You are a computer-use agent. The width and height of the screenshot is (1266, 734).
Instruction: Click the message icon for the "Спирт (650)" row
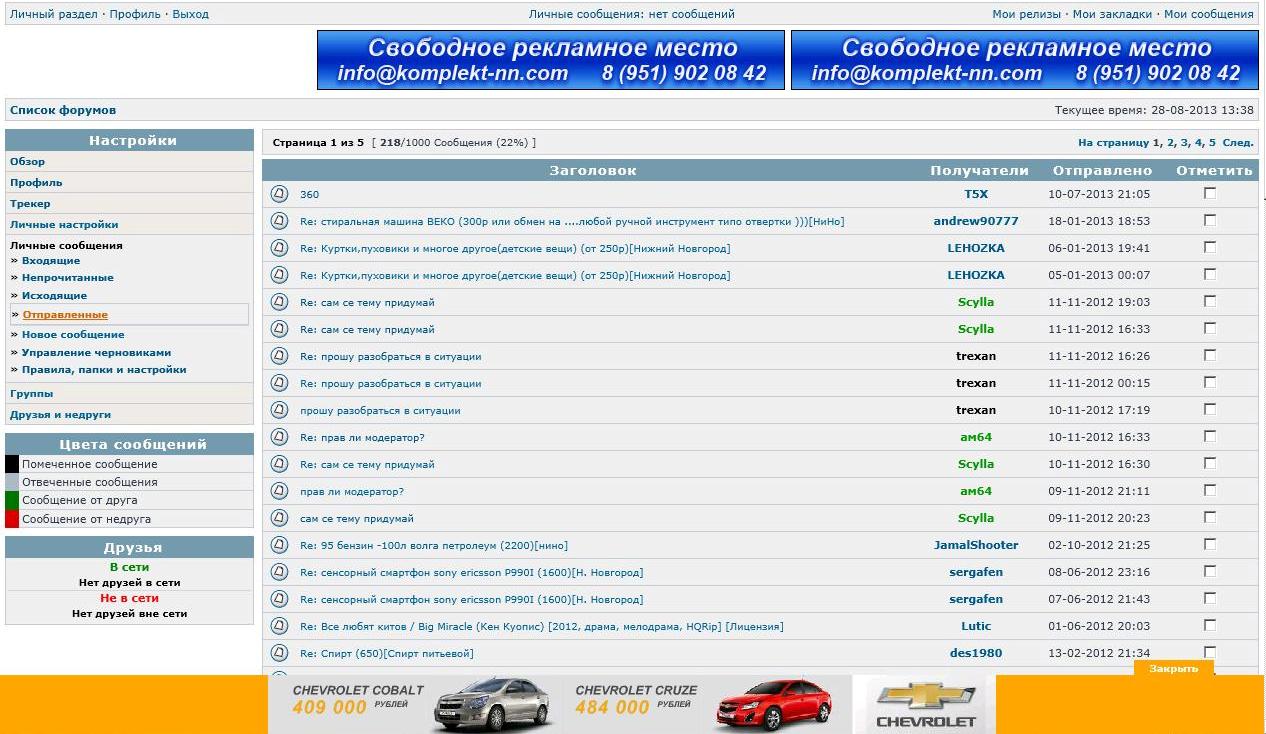click(280, 653)
